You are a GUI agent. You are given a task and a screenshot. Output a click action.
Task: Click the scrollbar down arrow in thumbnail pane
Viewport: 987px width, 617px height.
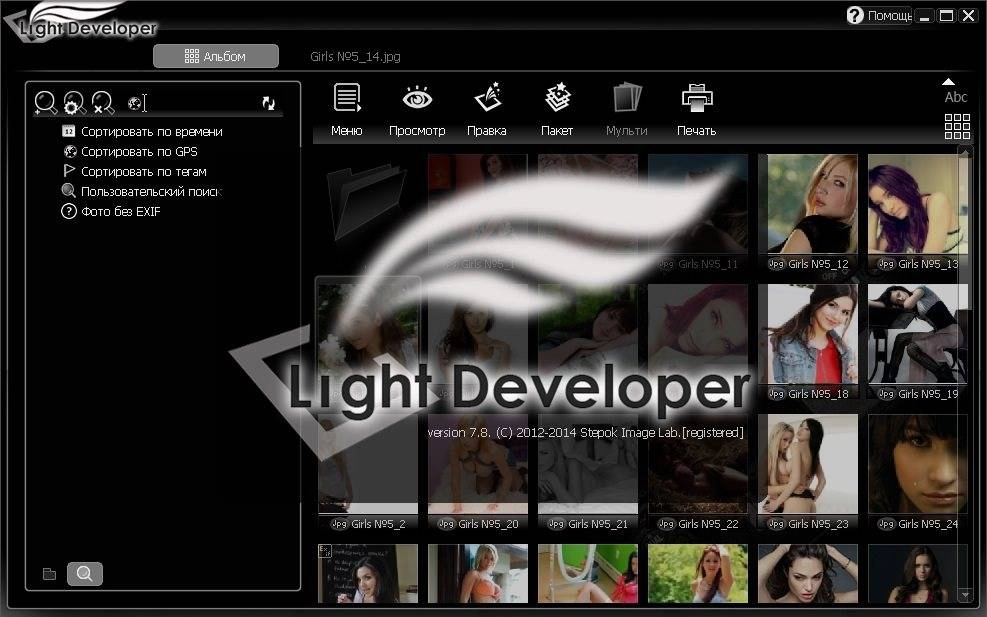coord(965,594)
